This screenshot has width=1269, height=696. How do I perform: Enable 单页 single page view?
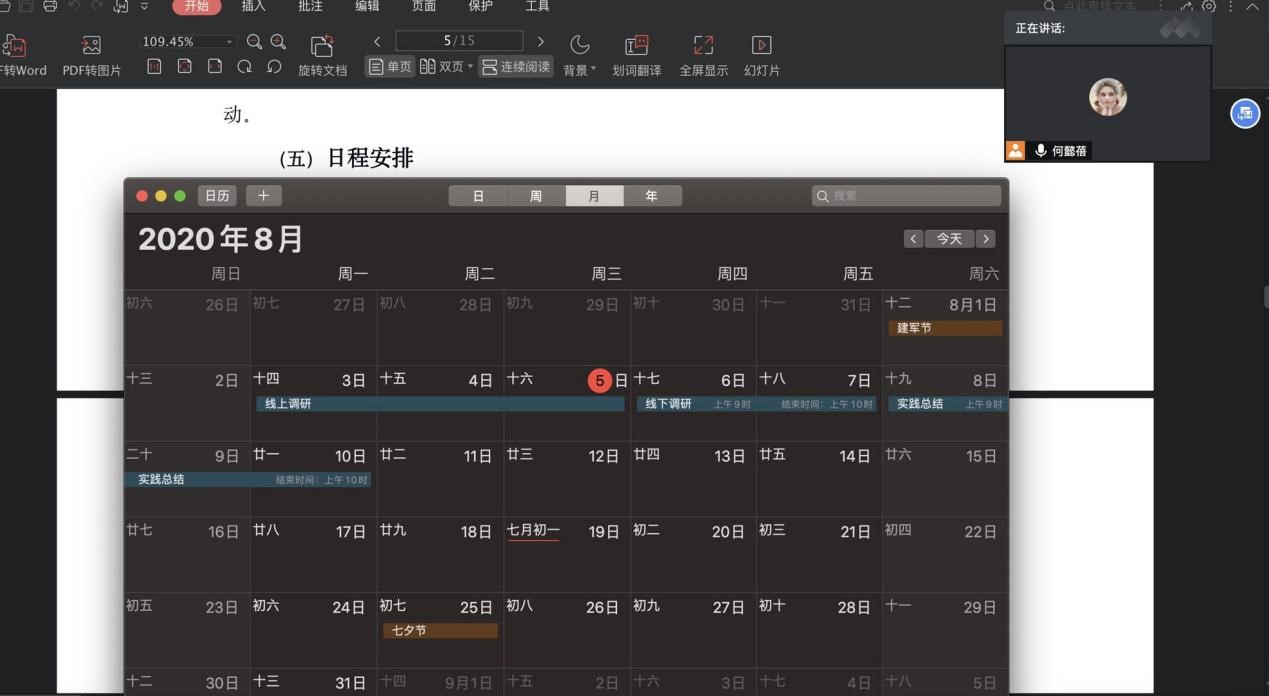[x=390, y=67]
